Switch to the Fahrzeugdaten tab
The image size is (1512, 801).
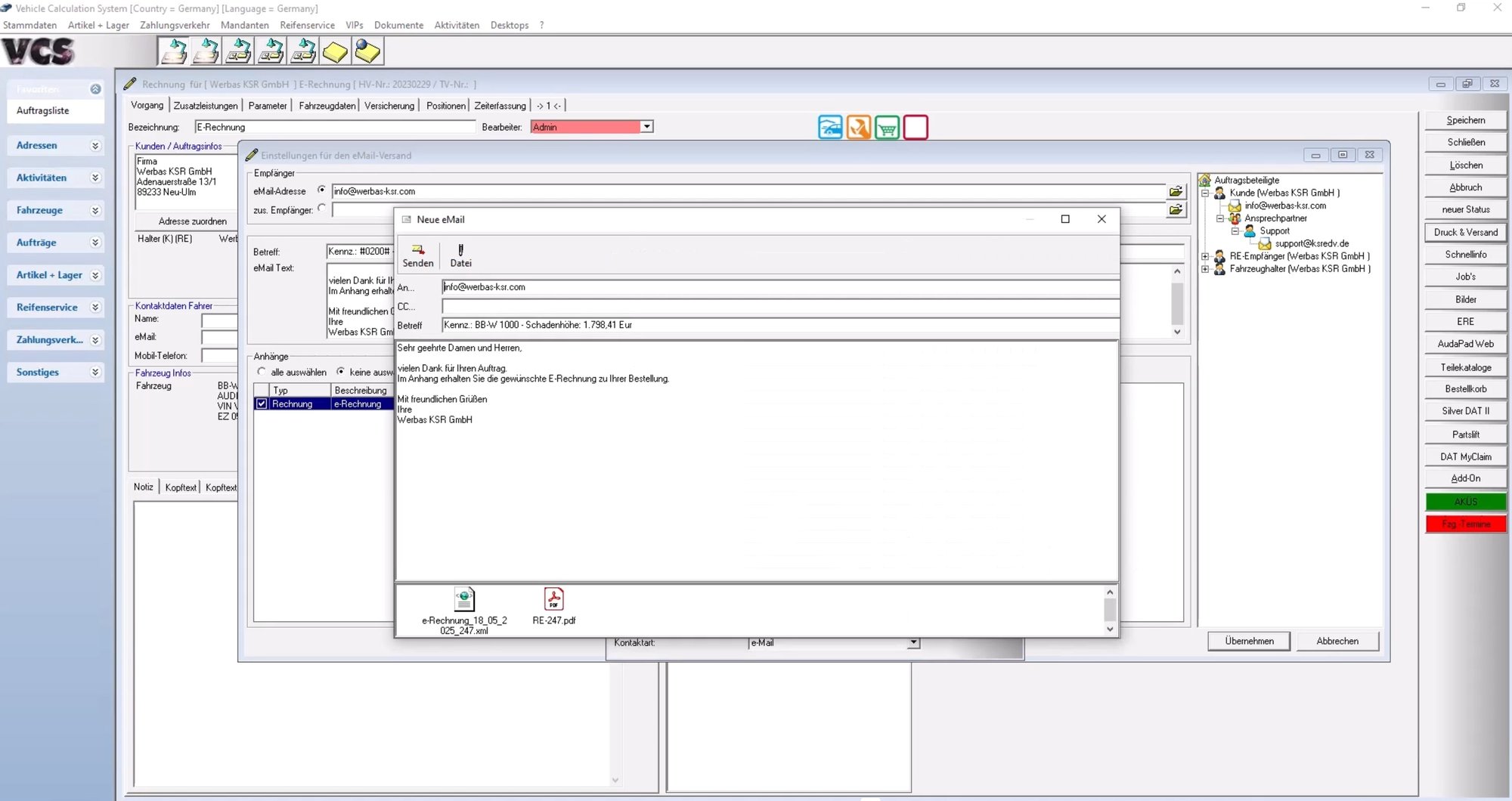pos(327,106)
